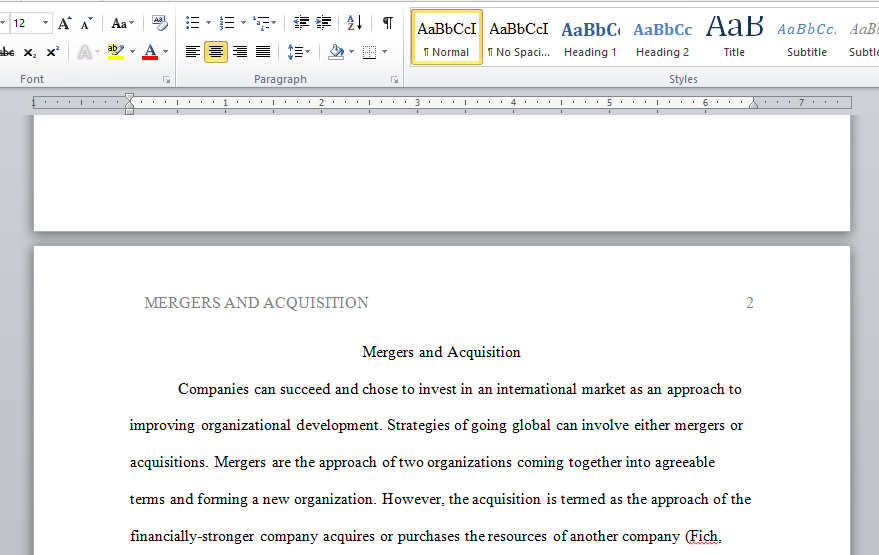This screenshot has height=555, width=879.
Task: Click the page number 2 in header
Action: pos(750,303)
